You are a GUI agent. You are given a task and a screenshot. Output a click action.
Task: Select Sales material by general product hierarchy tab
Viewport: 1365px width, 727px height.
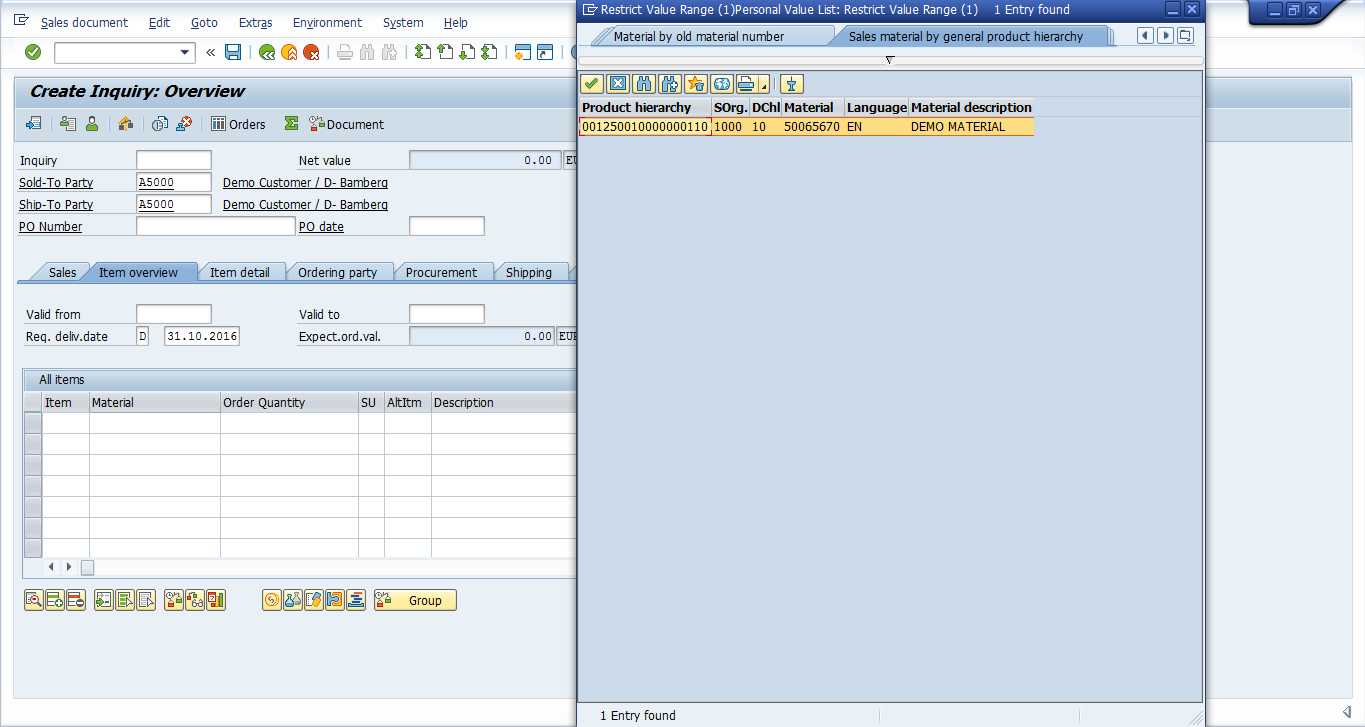[966, 36]
